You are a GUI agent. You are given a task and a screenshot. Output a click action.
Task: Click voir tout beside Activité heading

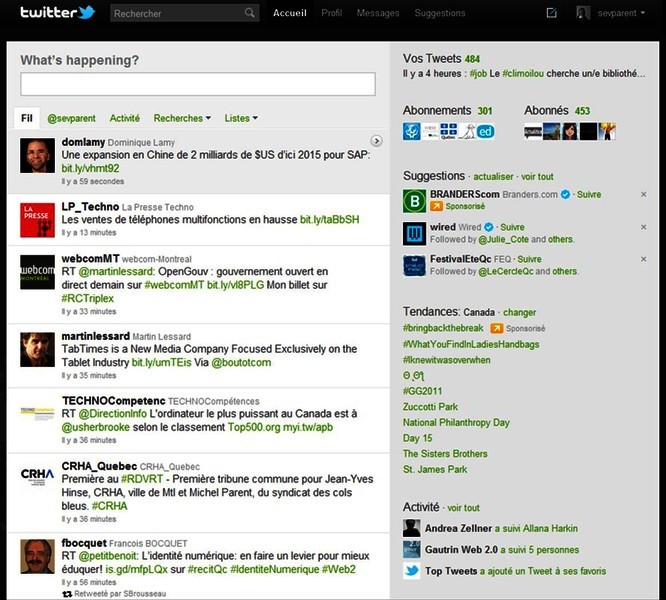tap(463, 508)
